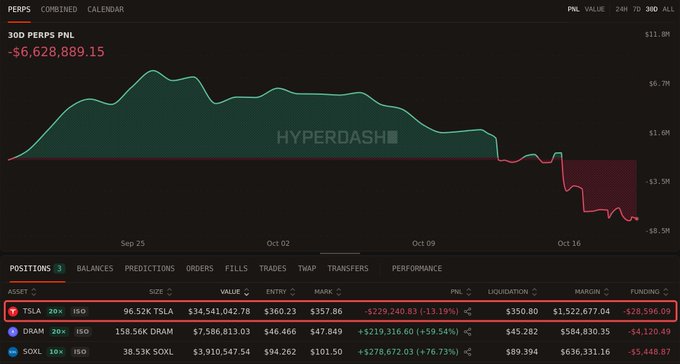Open the Performance tab
Screen dimensions: 680x364
pos(417,269)
